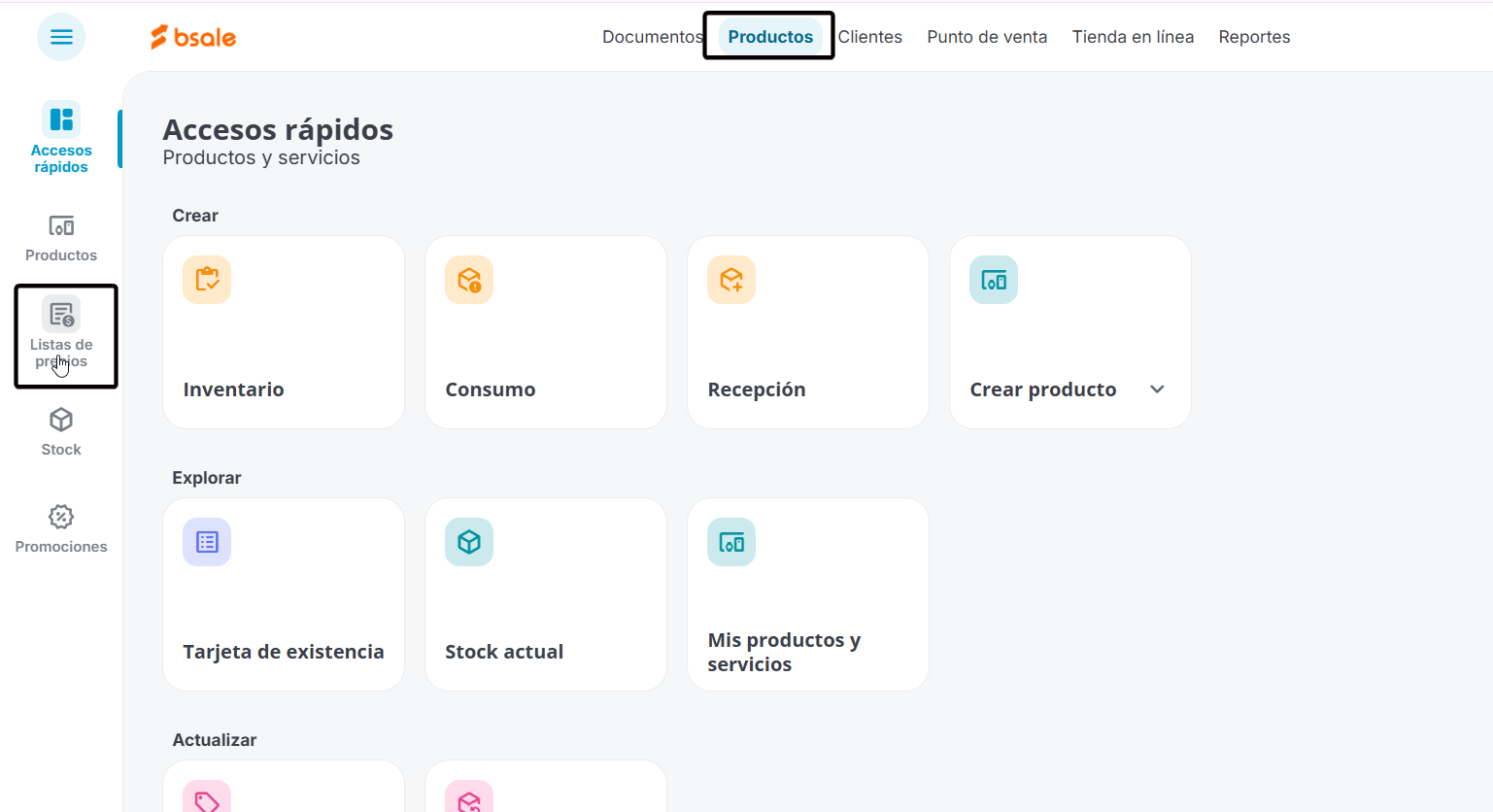Click the Productos y servicios subtitle
This screenshot has width=1493, height=812.
click(261, 157)
